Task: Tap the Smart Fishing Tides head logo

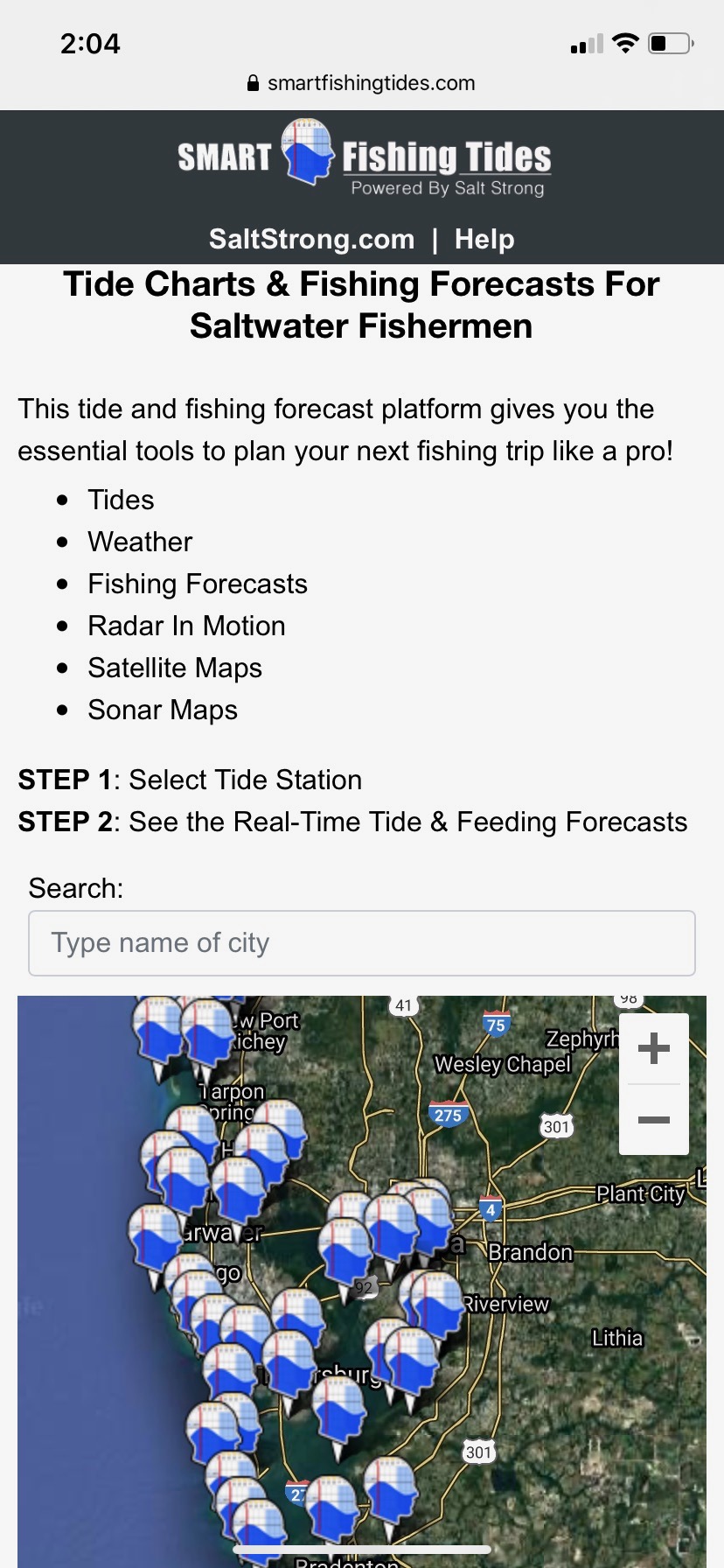Action: click(x=308, y=151)
